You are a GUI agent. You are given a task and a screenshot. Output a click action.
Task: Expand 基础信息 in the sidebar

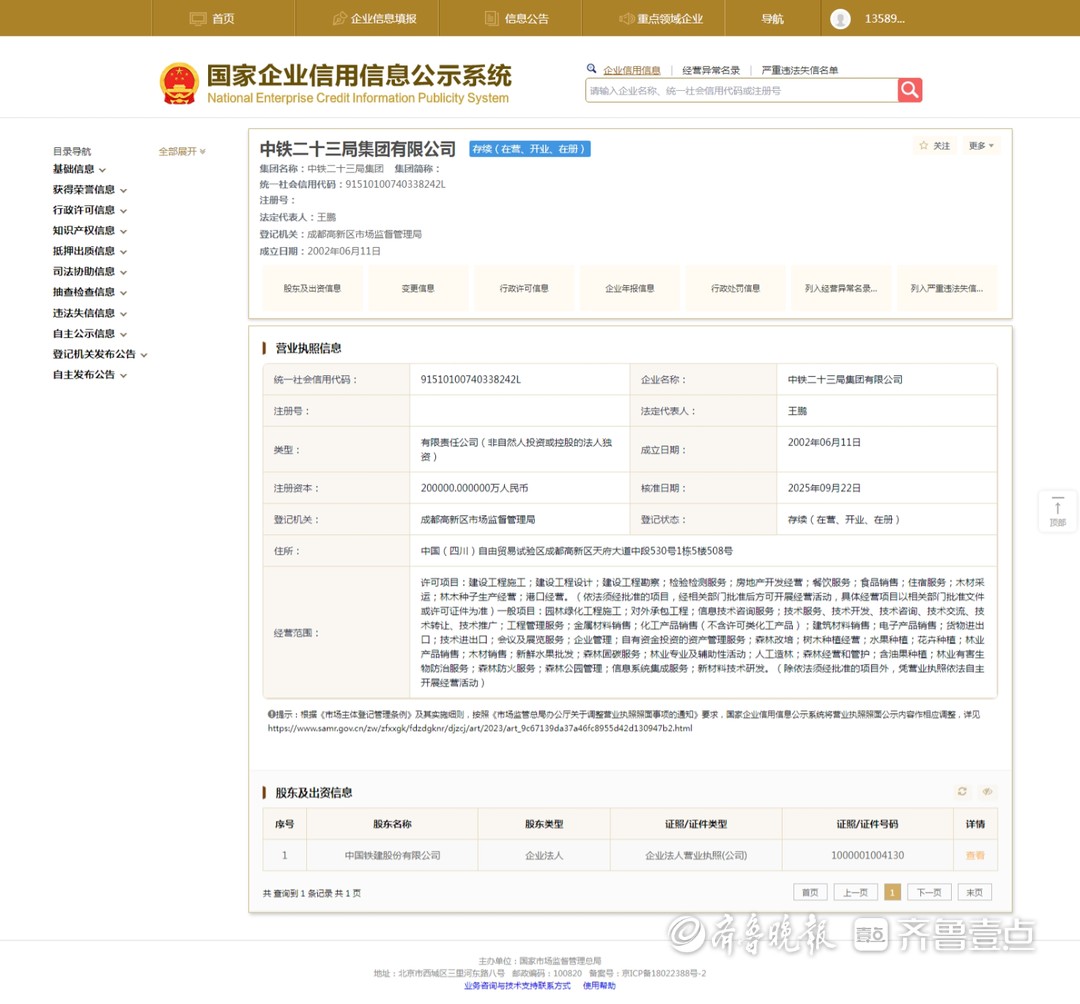(x=79, y=169)
